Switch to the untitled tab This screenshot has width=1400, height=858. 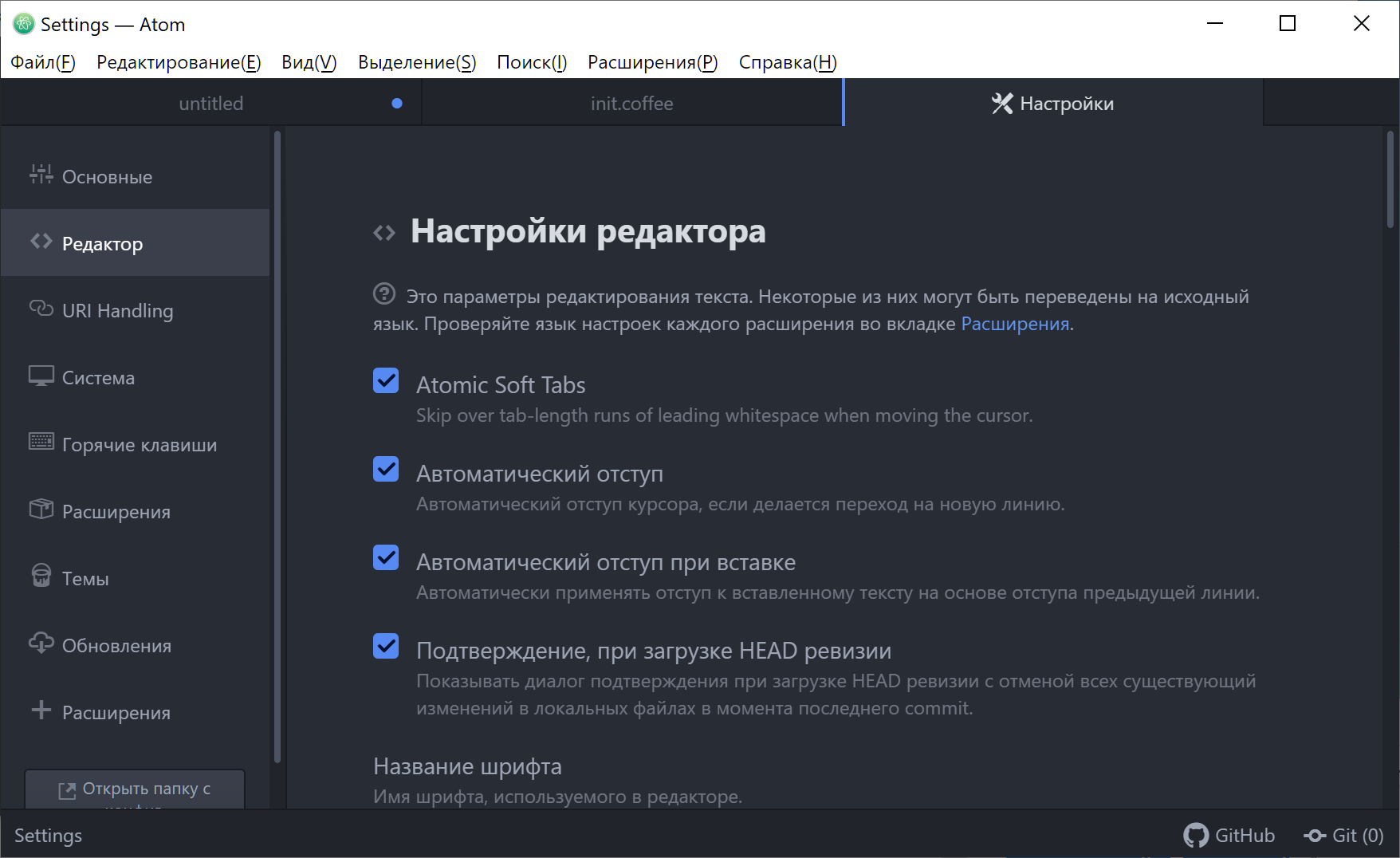tap(211, 103)
